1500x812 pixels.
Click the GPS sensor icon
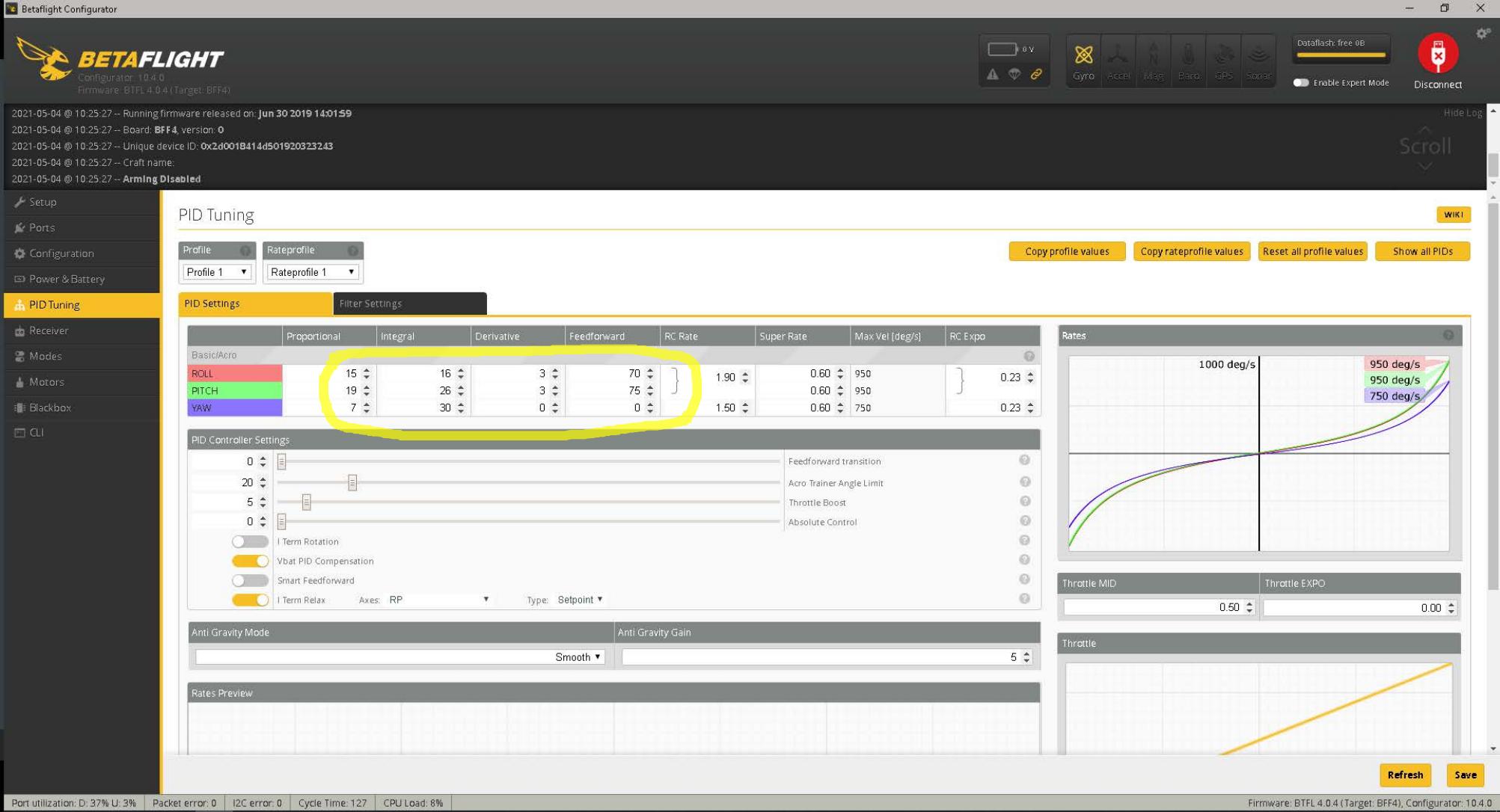point(1223,61)
